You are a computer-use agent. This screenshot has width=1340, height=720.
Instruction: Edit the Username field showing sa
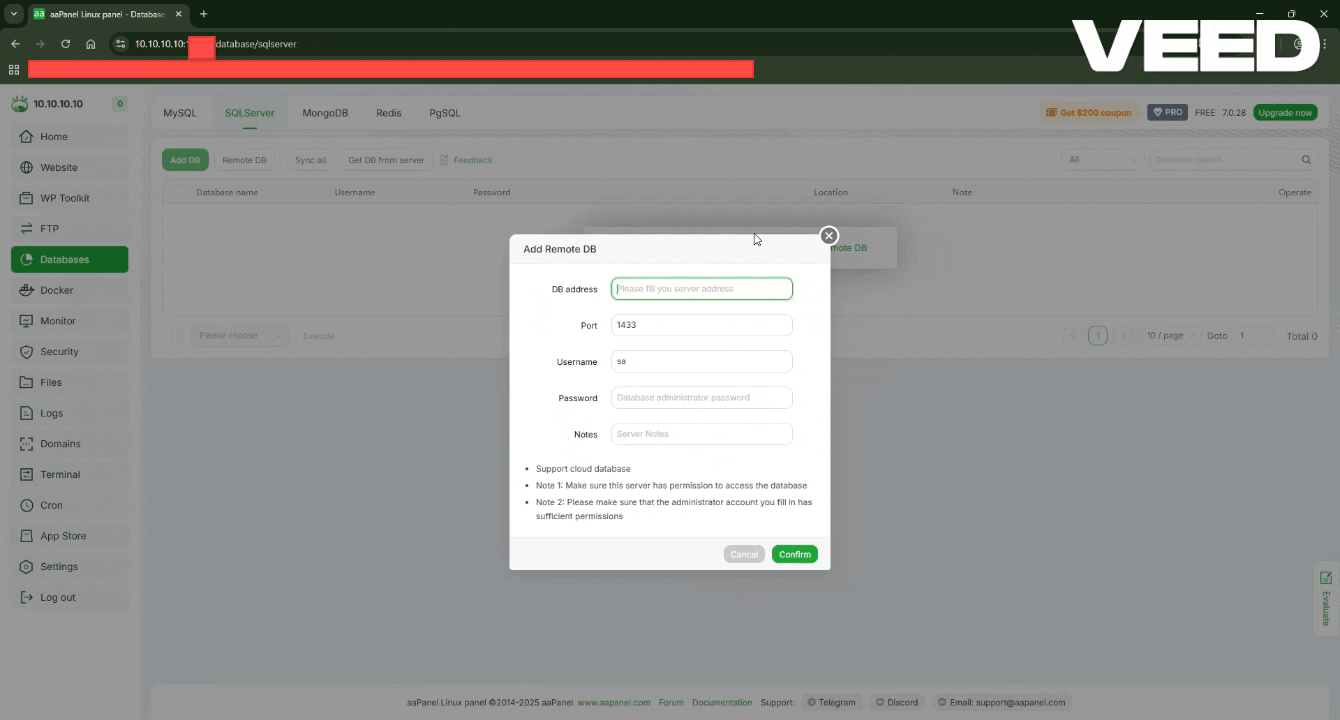702,361
